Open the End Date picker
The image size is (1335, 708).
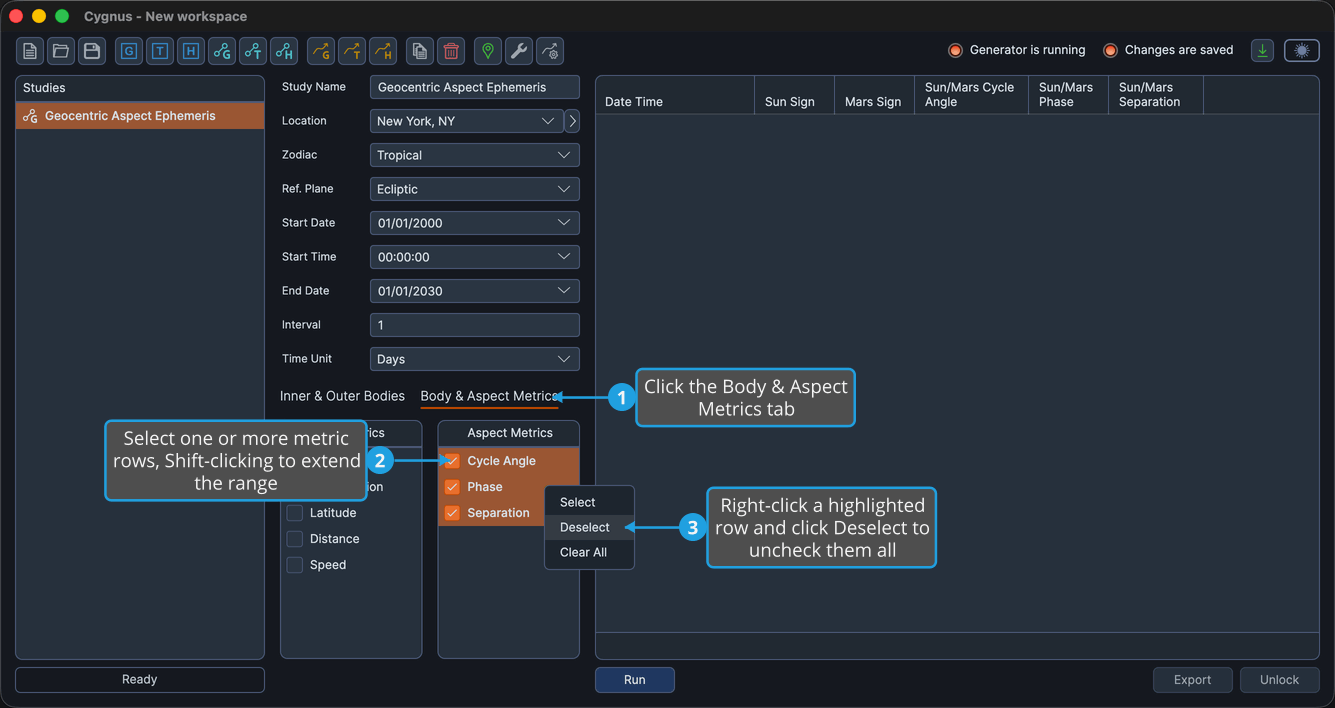[475, 291]
